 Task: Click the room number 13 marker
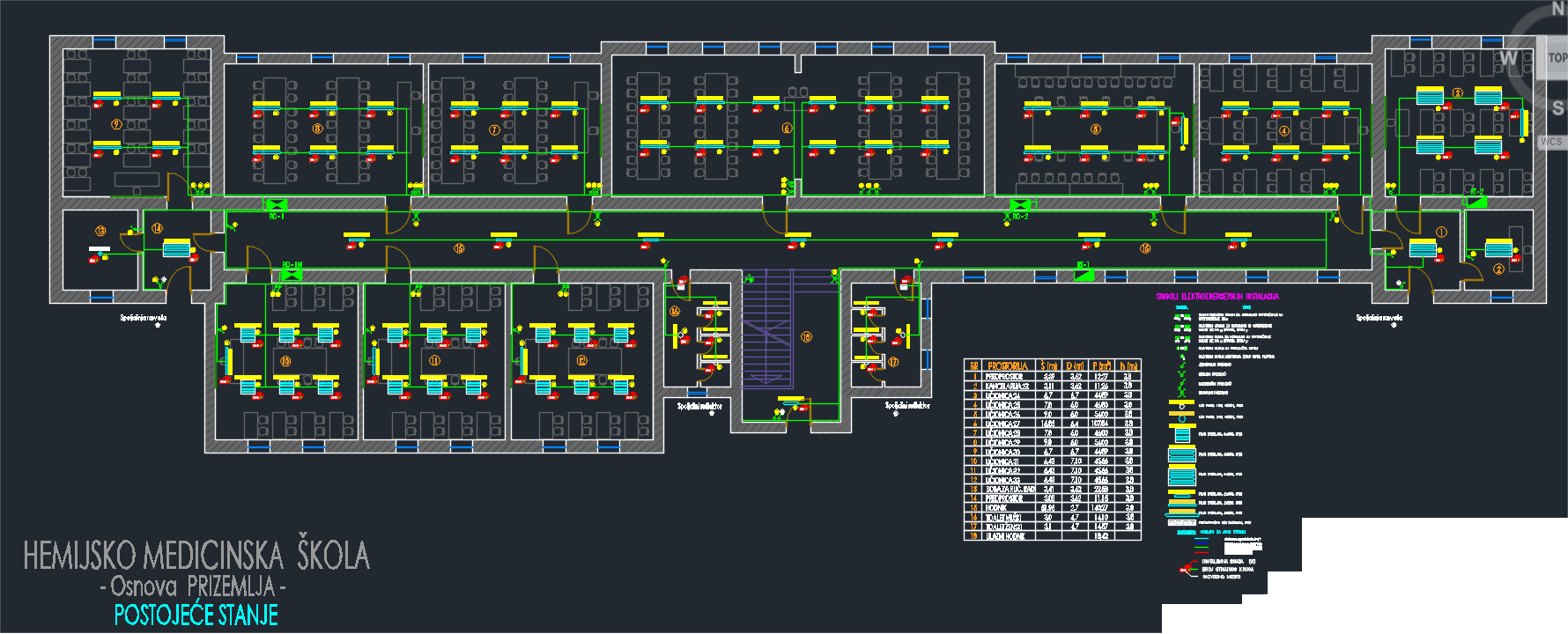pos(100,231)
